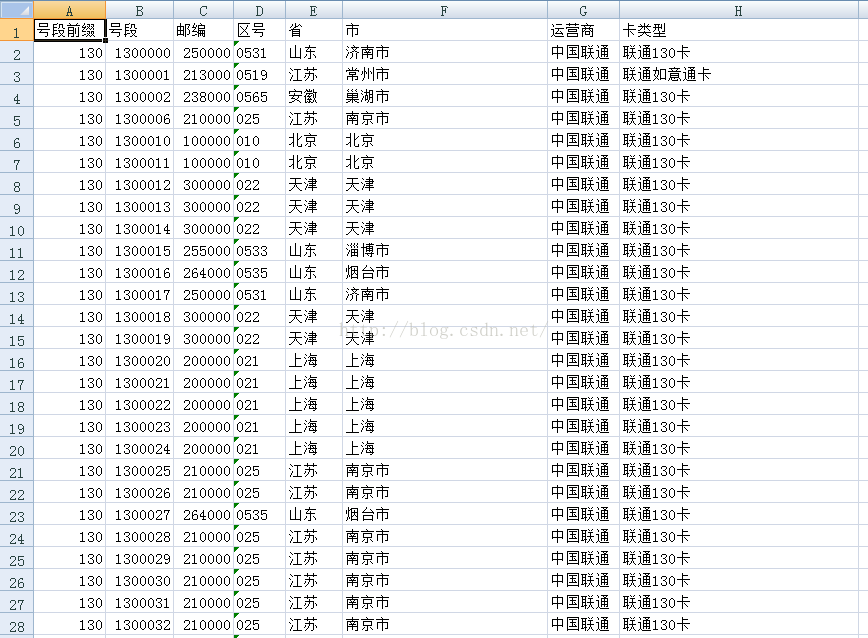Click cell with number 1300010
The image size is (868, 638).
point(140,141)
